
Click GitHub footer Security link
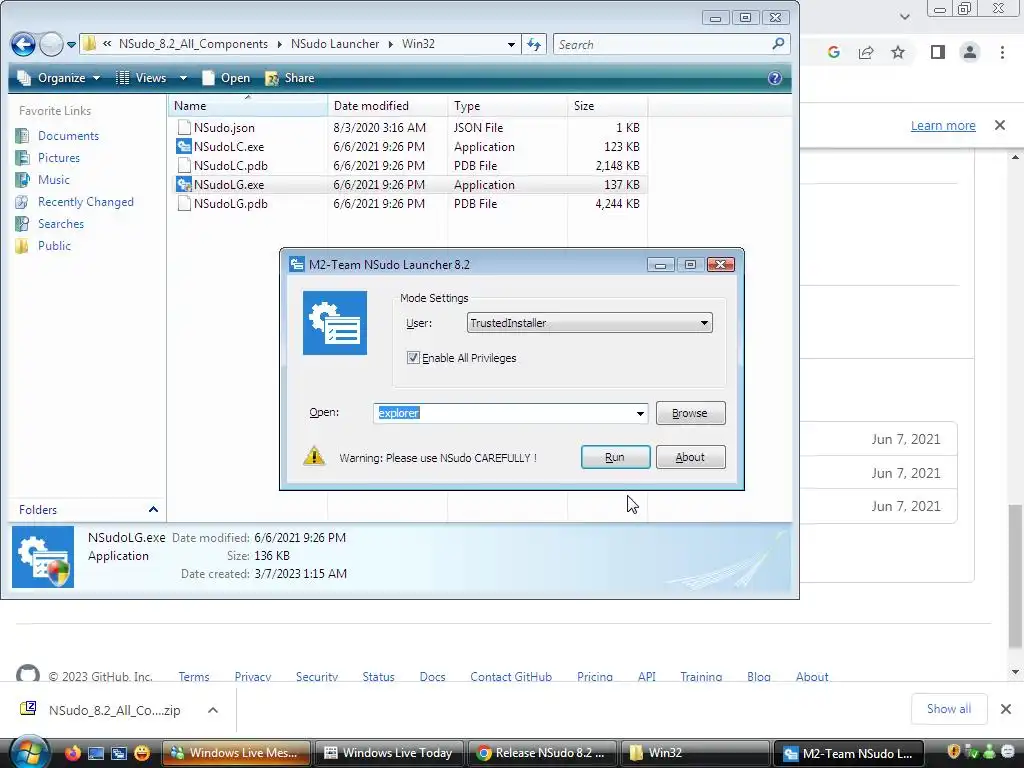coord(317,677)
